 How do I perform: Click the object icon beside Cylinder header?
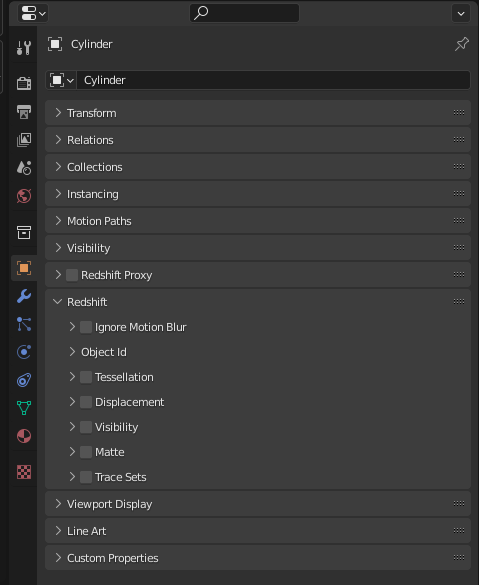point(55,44)
